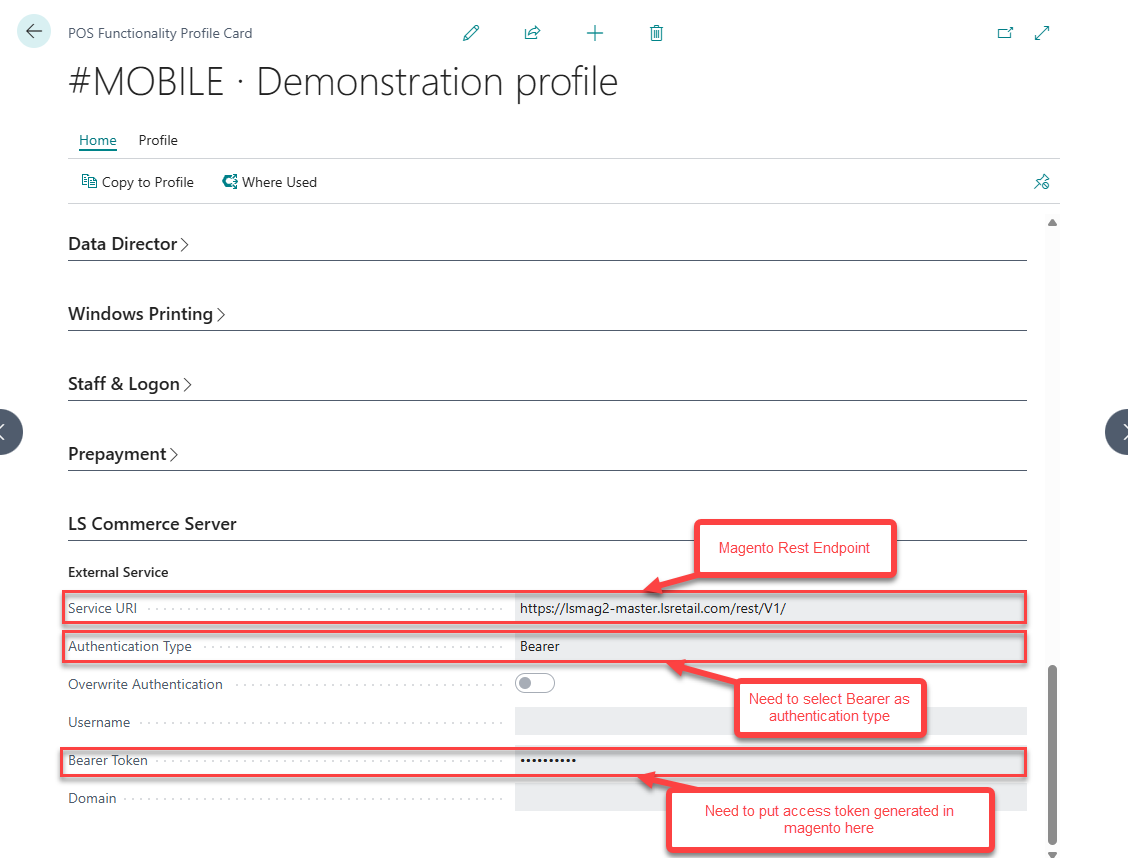The width and height of the screenshot is (1128, 858).
Task: Click the back arrow icon
Action: [x=34, y=32]
